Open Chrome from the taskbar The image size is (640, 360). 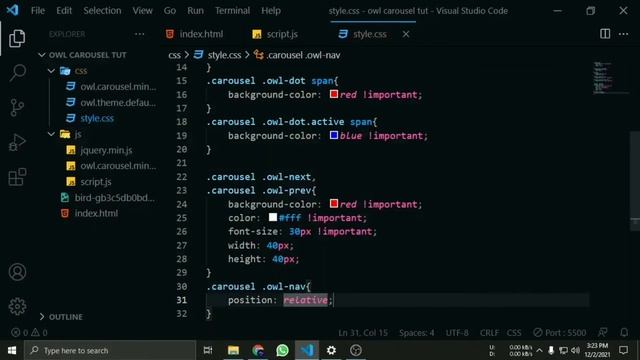point(258,350)
